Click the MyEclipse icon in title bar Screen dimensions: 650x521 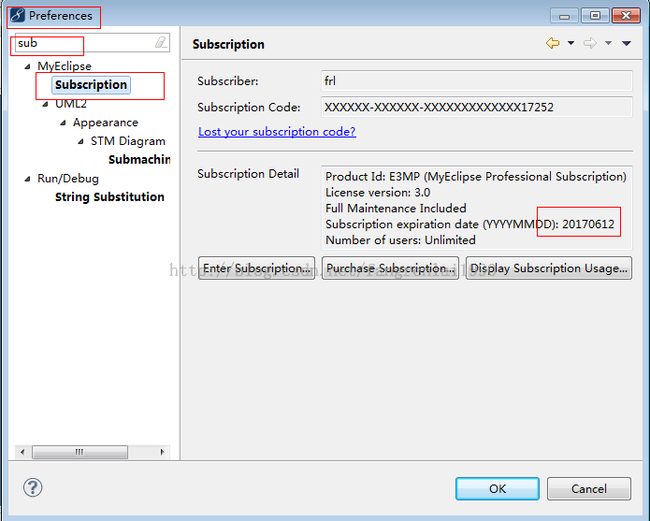coord(18,15)
